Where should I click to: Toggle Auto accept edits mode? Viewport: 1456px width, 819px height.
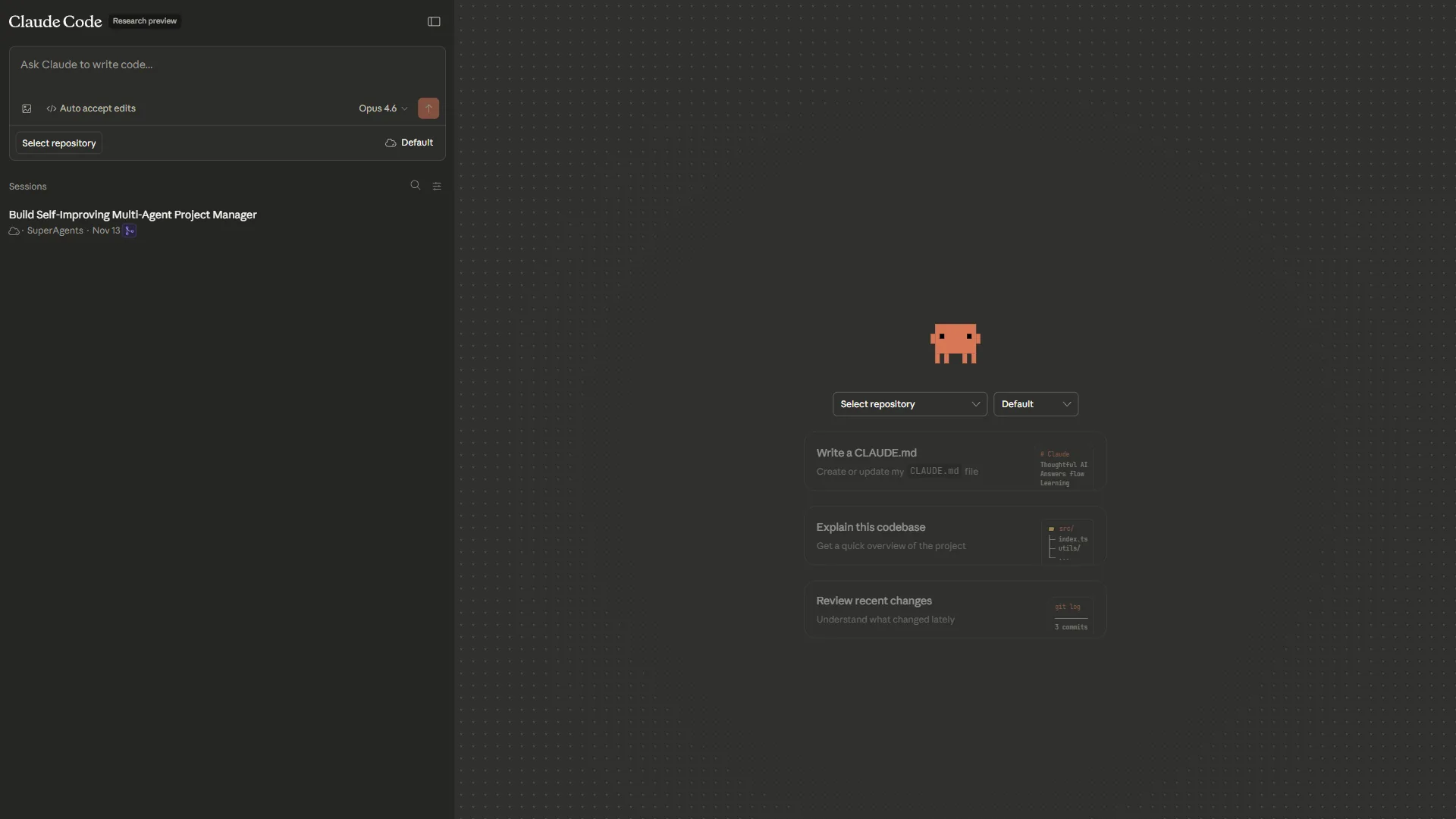pyautogui.click(x=91, y=108)
